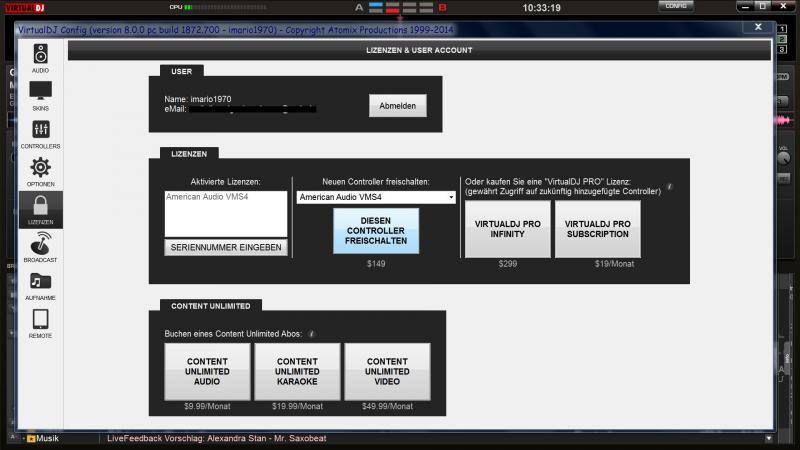Click the VirtualDJ logo

click(25, 7)
